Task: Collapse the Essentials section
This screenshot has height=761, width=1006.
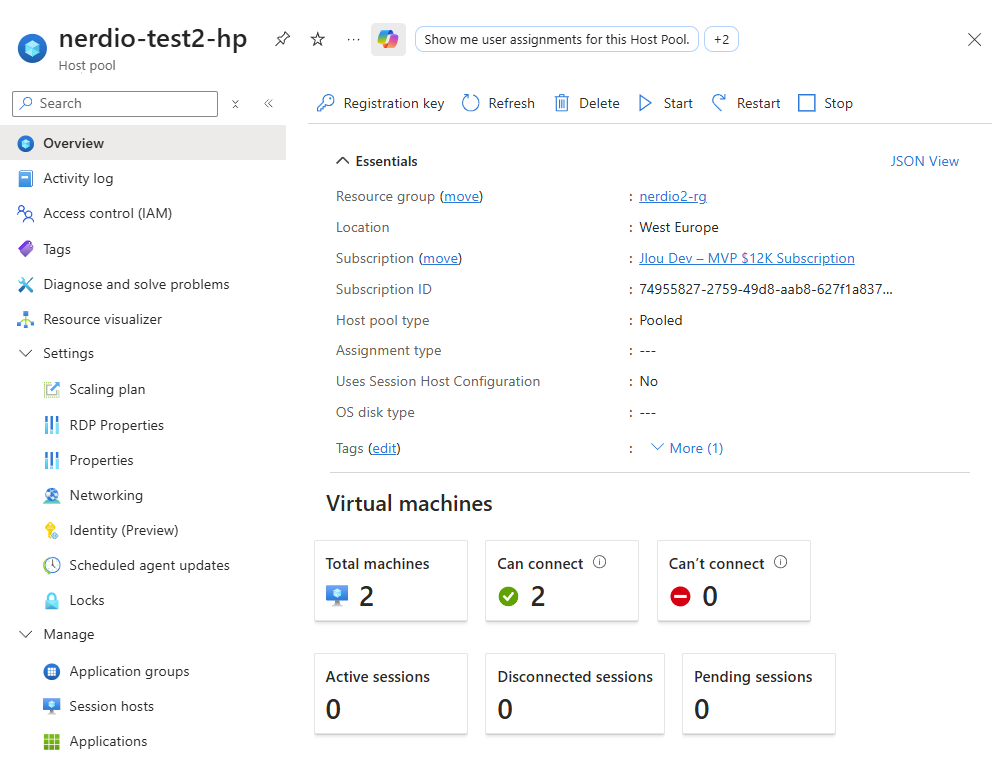Action: coord(343,161)
